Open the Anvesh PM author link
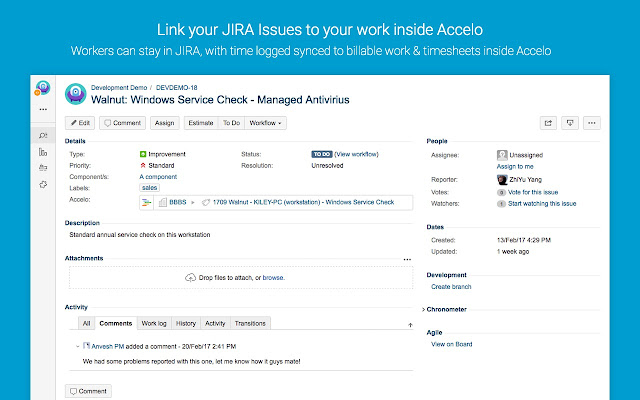The width and height of the screenshot is (640, 400). pyautogui.click(x=107, y=347)
